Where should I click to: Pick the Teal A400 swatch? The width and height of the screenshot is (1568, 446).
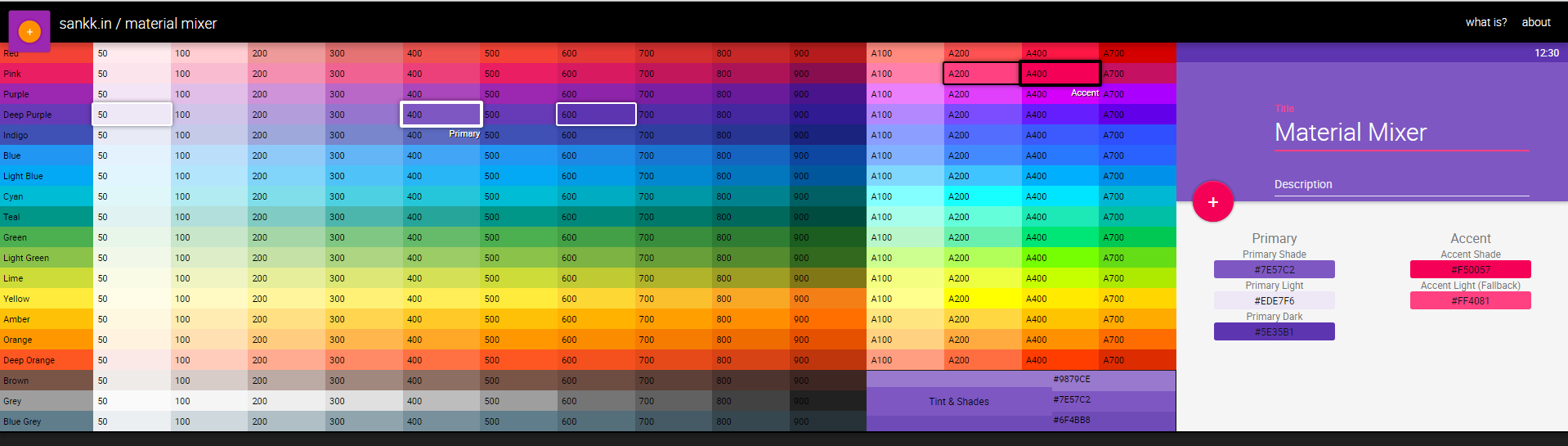pos(1060,217)
